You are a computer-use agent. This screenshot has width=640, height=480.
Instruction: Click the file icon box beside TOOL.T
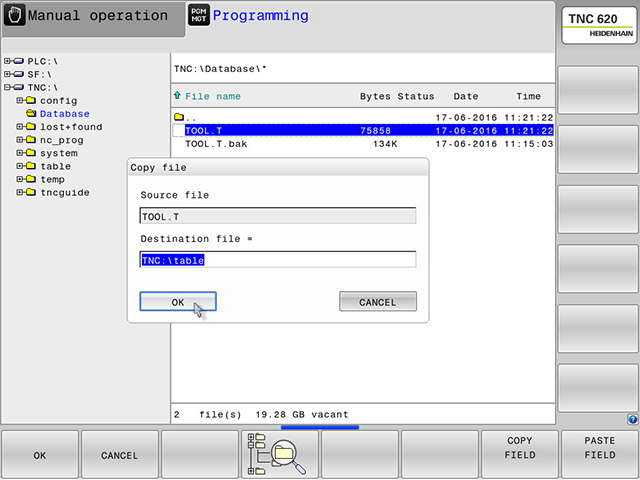pyautogui.click(x=178, y=130)
